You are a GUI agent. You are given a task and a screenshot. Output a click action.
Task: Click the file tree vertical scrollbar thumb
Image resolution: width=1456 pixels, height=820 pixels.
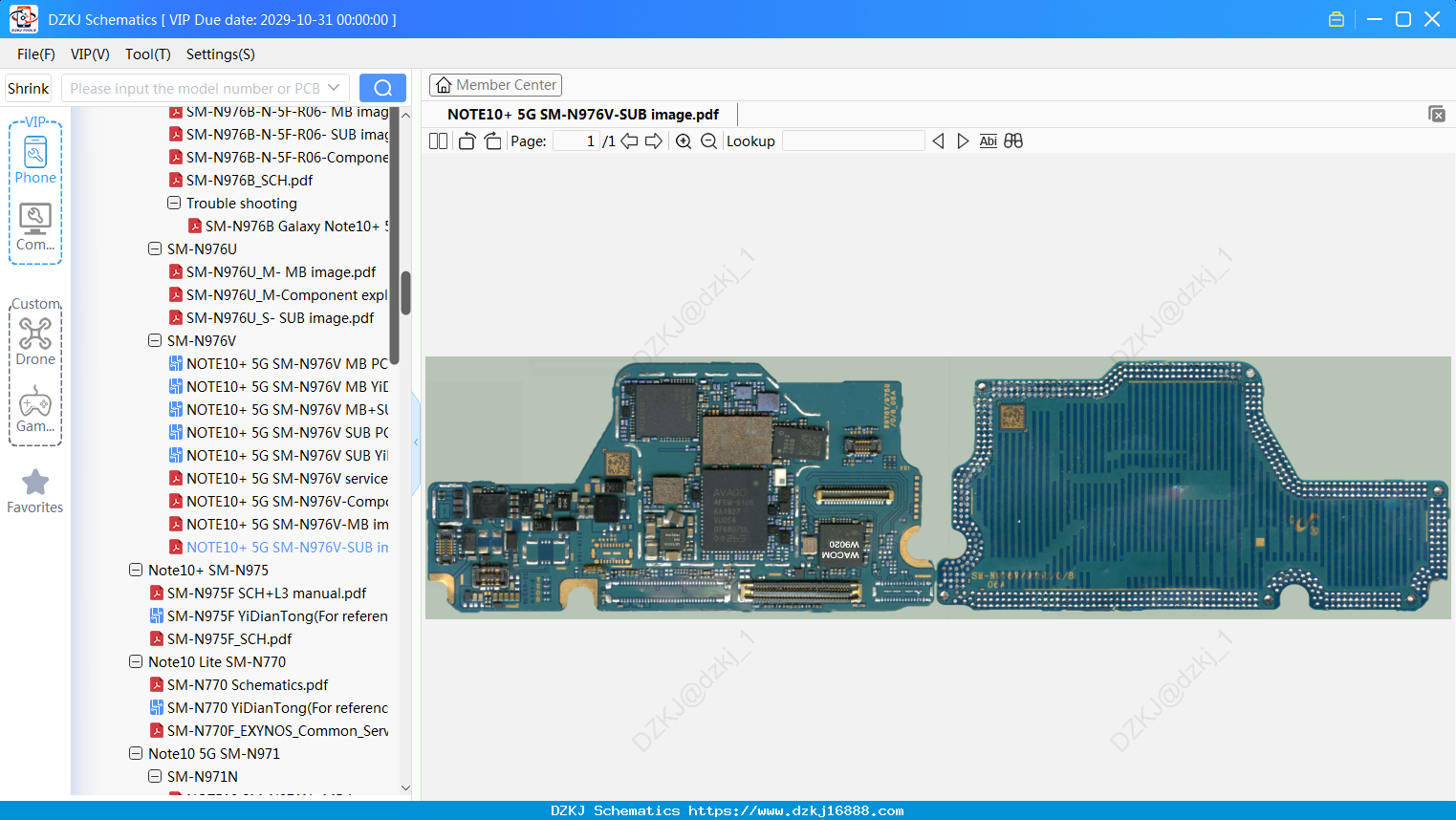[405, 293]
